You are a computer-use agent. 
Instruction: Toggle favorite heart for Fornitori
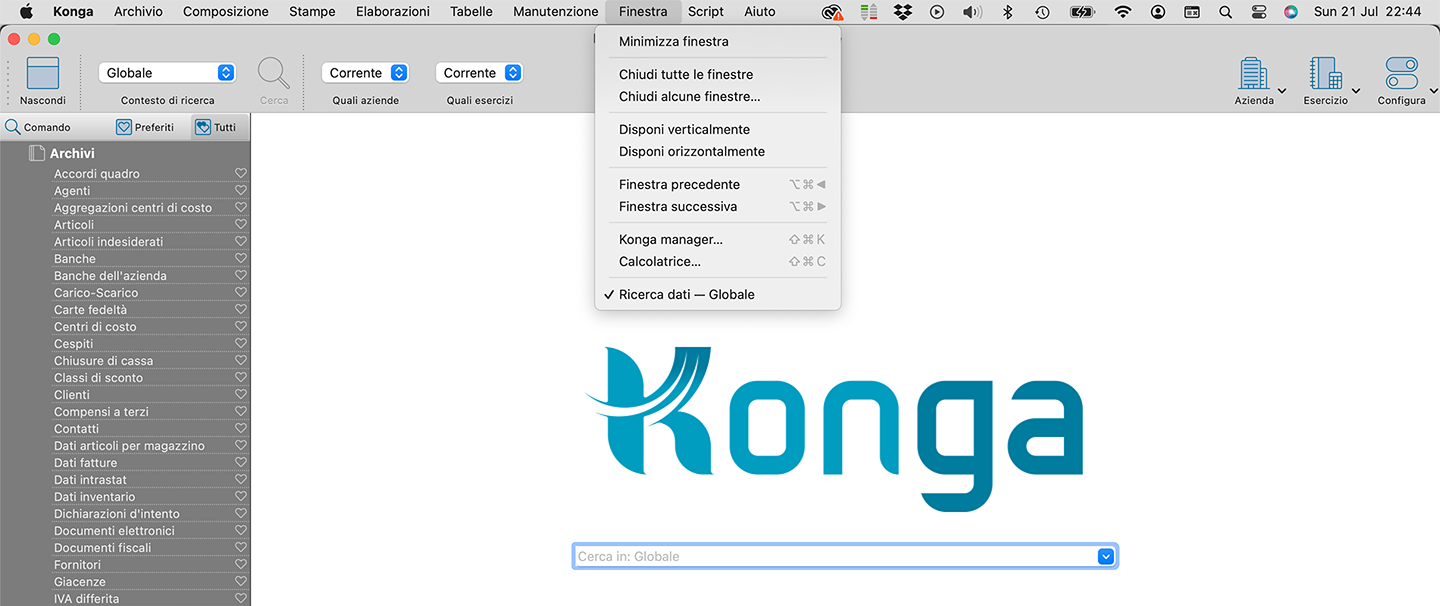pos(240,564)
